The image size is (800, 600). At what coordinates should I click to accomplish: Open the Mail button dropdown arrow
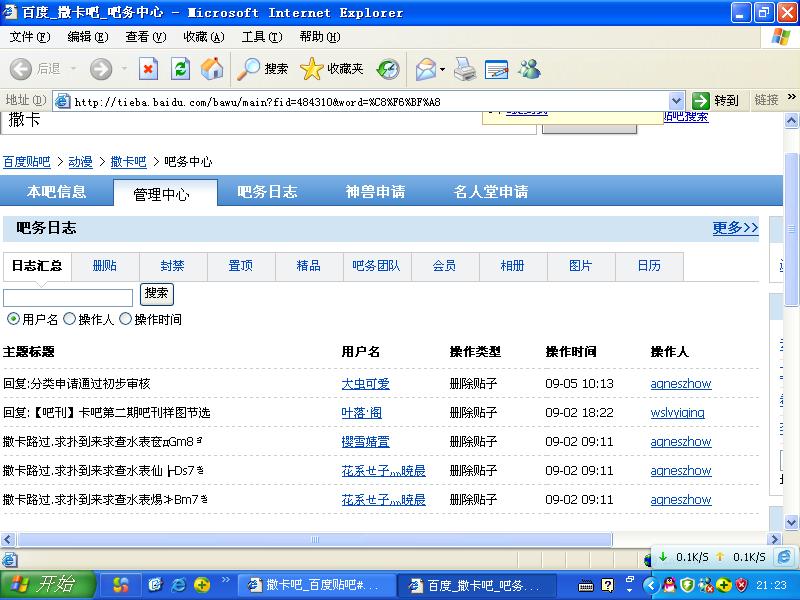(442, 69)
